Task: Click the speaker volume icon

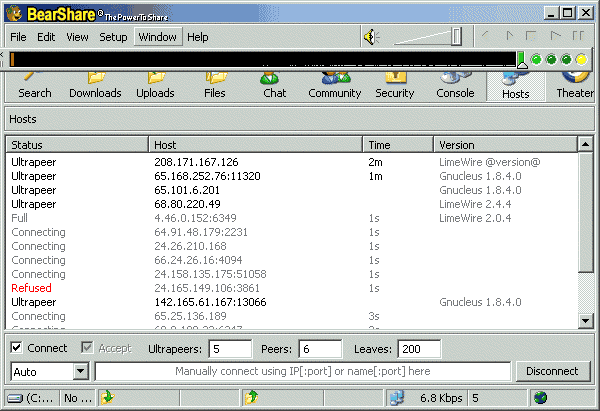Action: click(371, 37)
